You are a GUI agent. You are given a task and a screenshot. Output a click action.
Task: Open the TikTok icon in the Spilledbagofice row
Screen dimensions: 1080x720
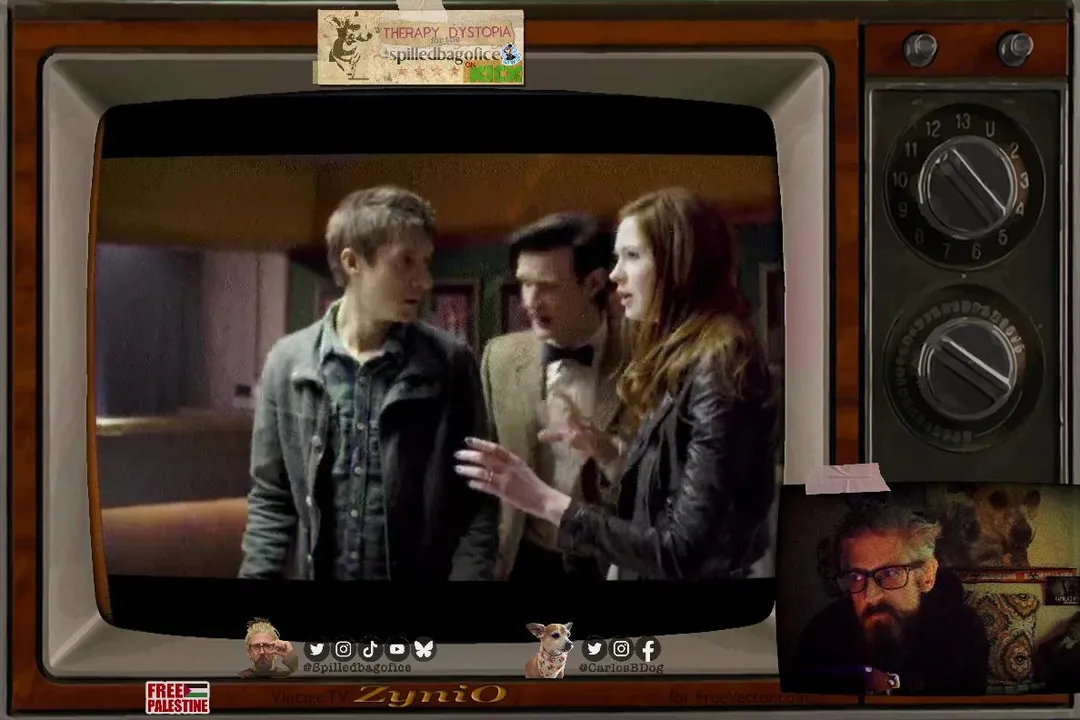click(x=370, y=649)
